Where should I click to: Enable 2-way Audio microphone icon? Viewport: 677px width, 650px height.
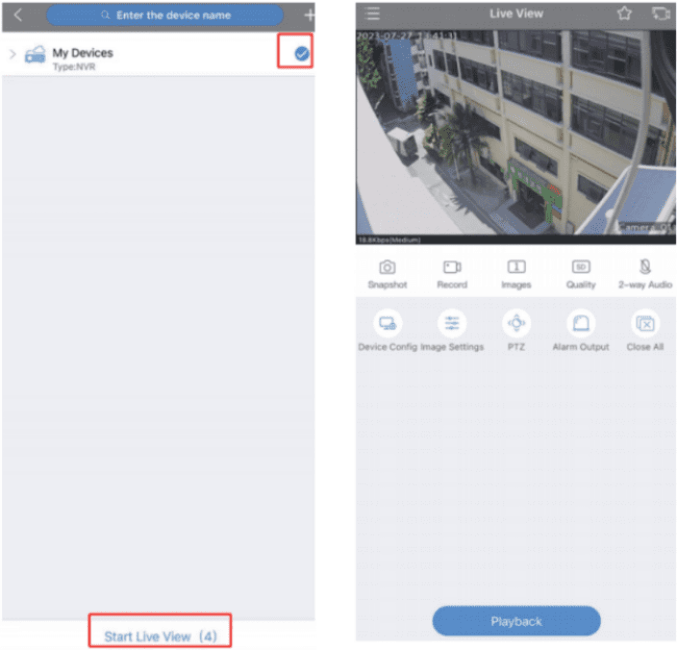click(x=645, y=267)
